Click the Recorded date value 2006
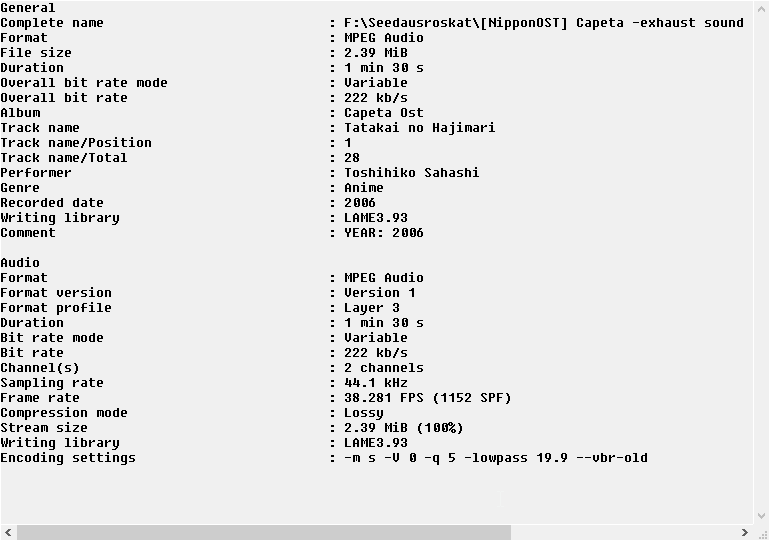Viewport: 770px width, 541px height. [x=359, y=203]
